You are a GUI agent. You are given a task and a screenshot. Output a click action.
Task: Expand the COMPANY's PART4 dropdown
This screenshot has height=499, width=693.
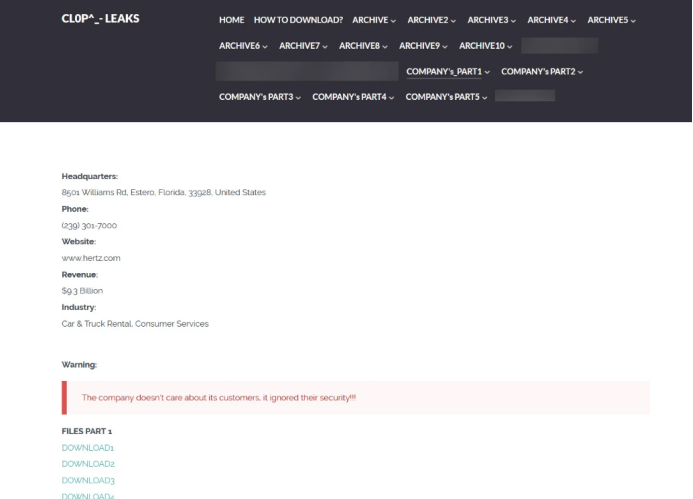pyautogui.click(x=353, y=97)
